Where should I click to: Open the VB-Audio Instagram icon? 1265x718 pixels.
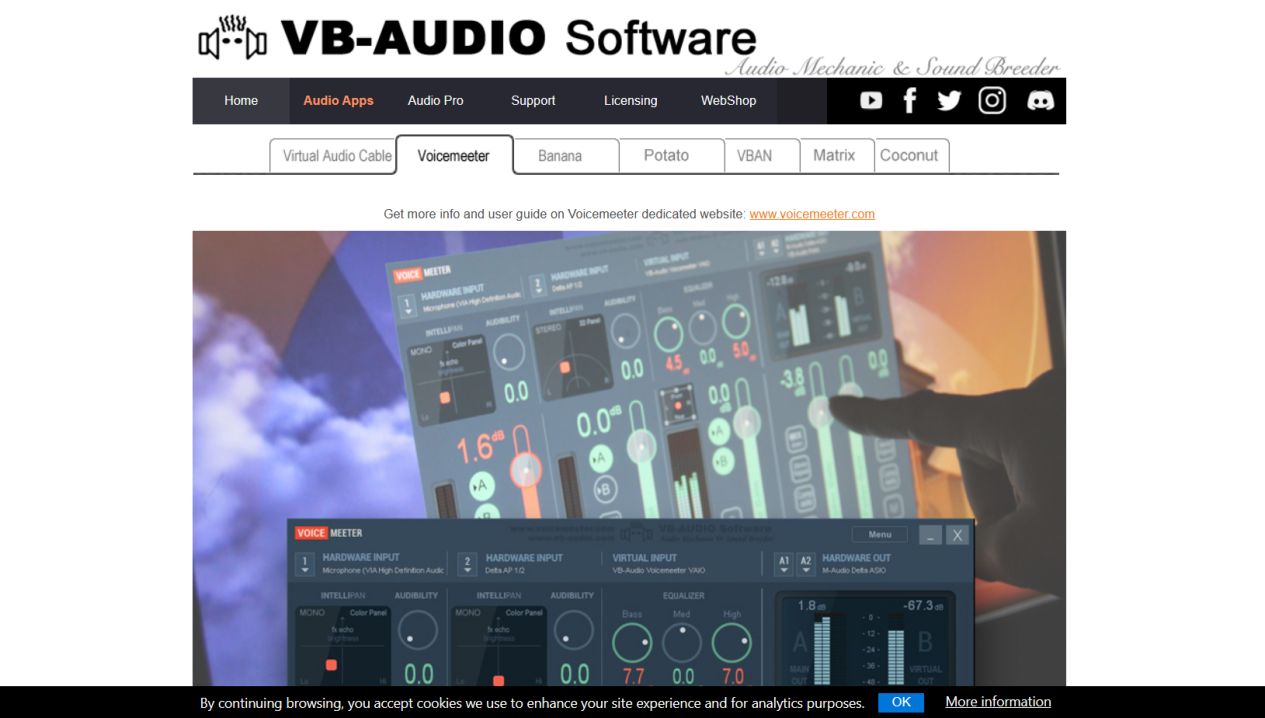992,100
